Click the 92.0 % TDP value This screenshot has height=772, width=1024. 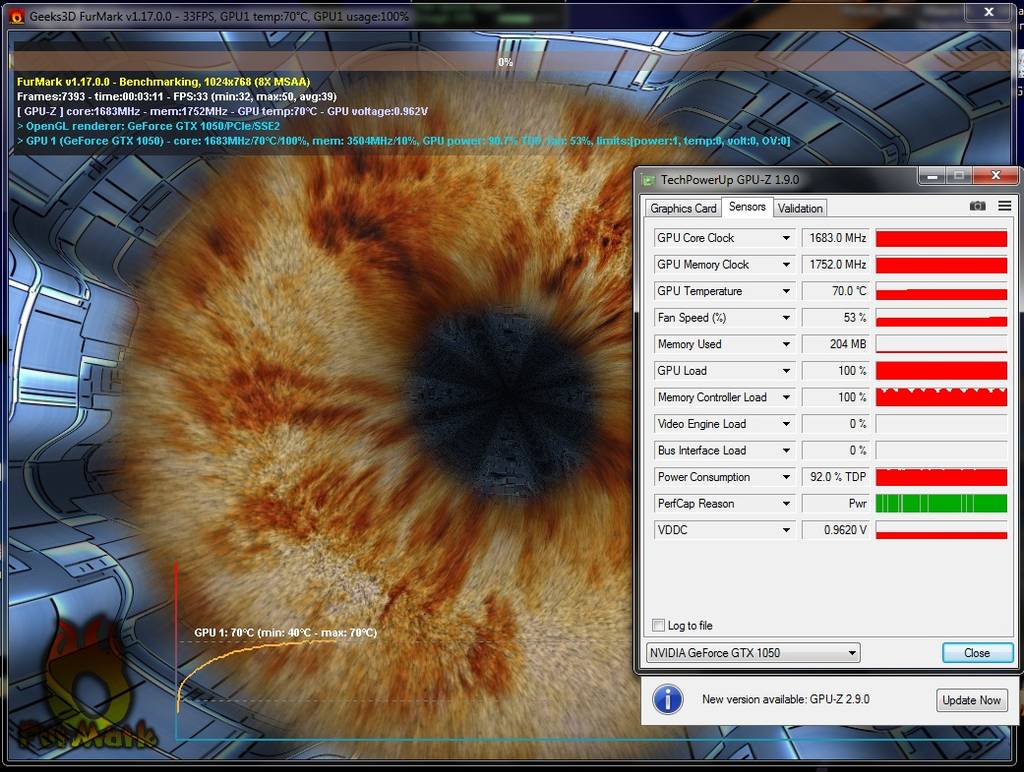coord(836,477)
